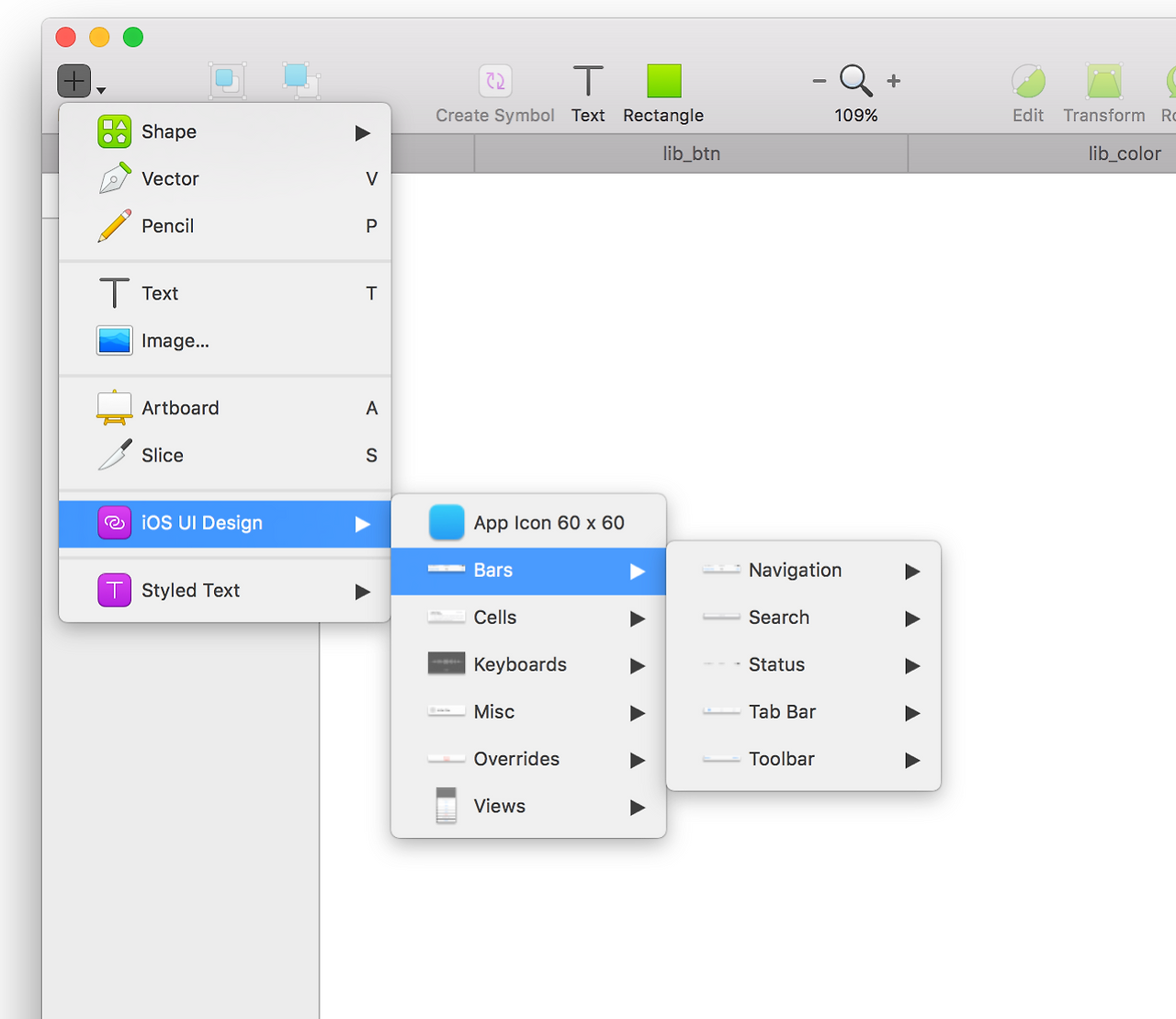Expand the Toolbar submenu arrow
The height and width of the screenshot is (1019, 1176).
(x=912, y=761)
